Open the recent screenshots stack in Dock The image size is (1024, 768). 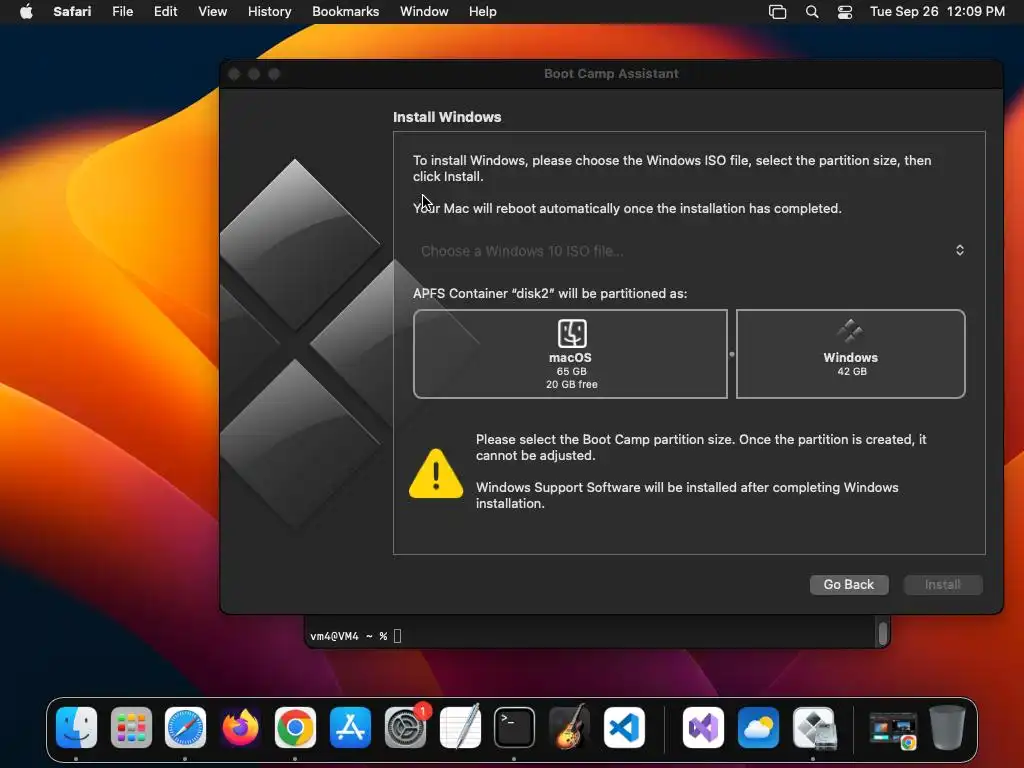coord(893,730)
